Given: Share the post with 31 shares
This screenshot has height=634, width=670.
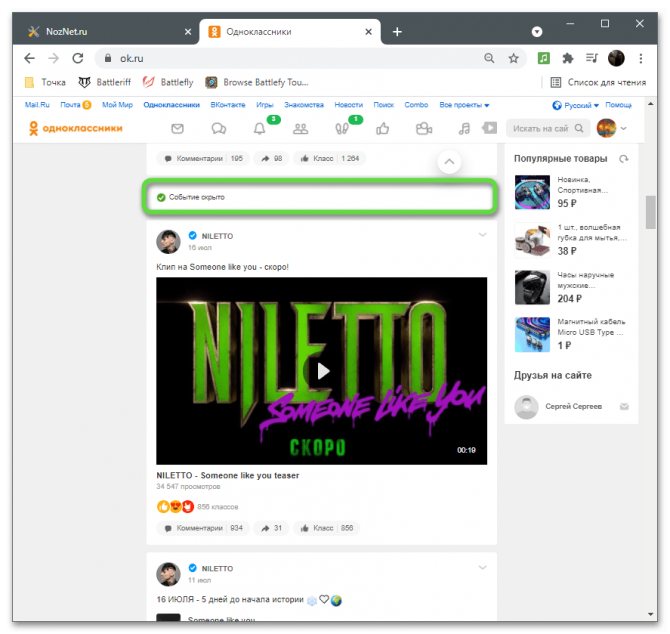Looking at the screenshot, I should tap(271, 528).
